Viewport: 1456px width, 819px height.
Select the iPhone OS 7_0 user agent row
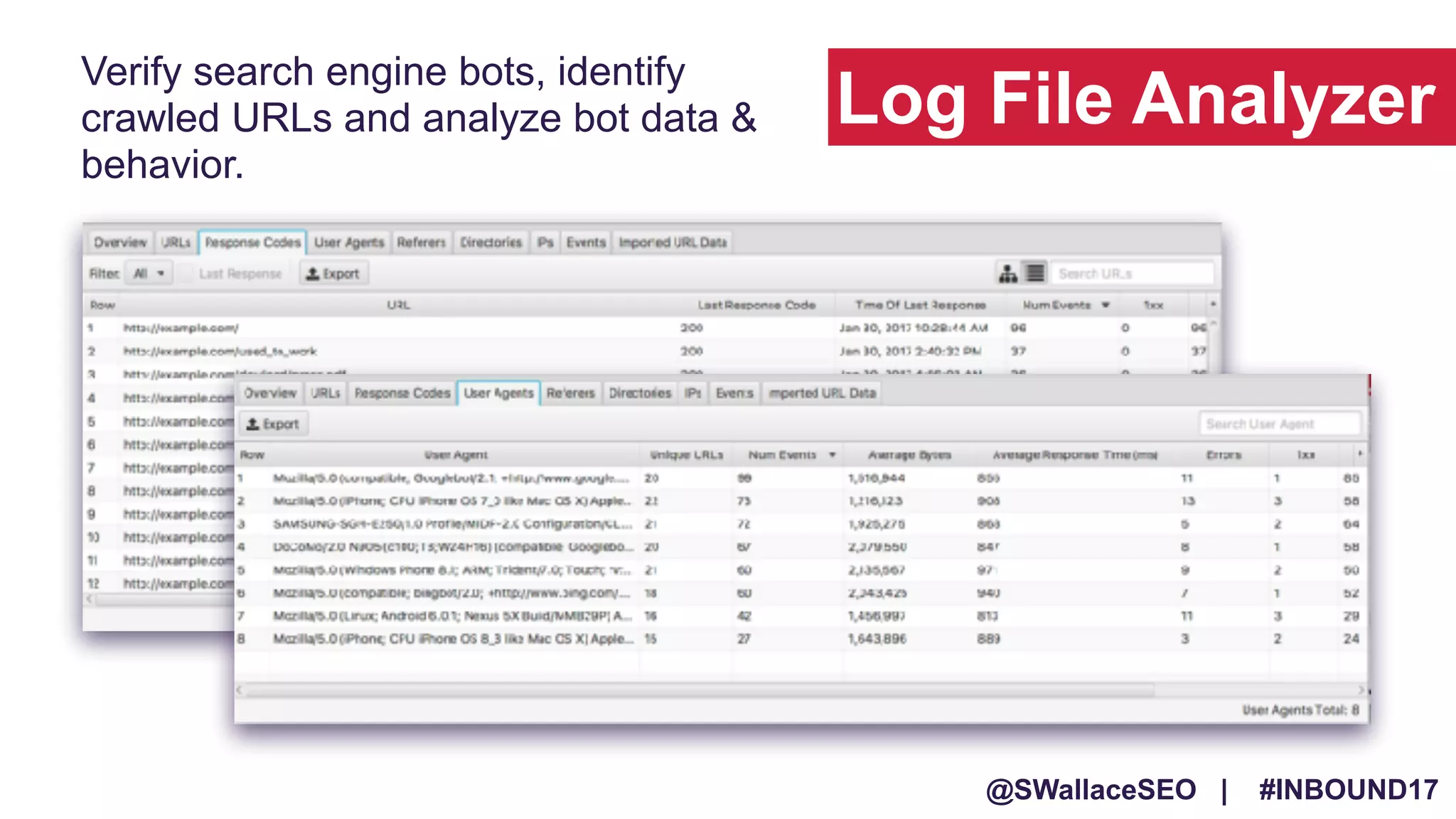pyautogui.click(x=801, y=501)
